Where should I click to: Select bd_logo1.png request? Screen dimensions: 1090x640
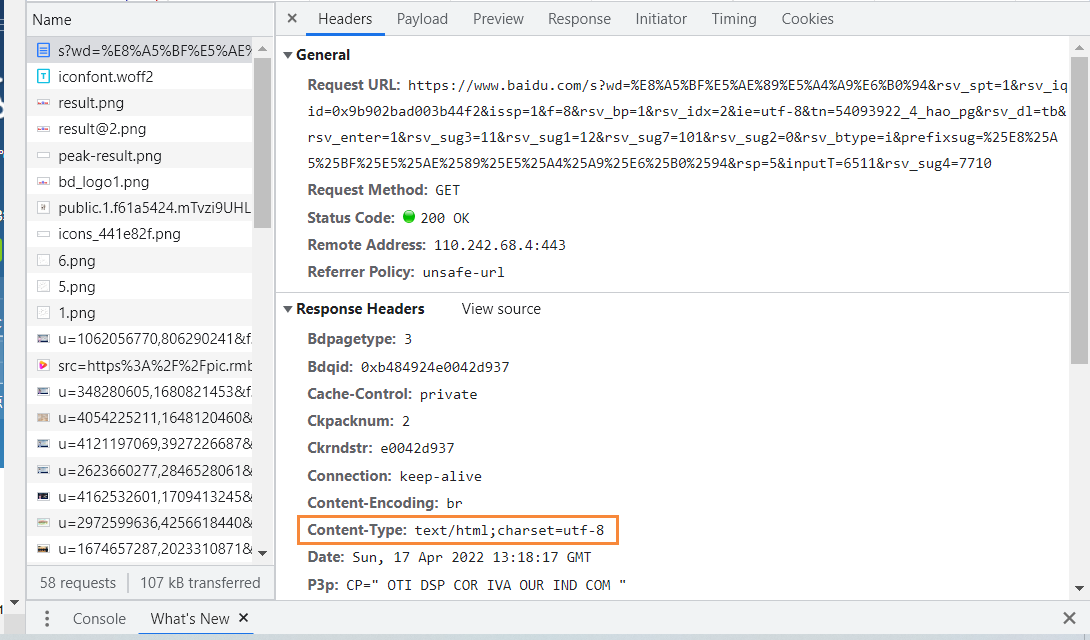tap(140, 182)
